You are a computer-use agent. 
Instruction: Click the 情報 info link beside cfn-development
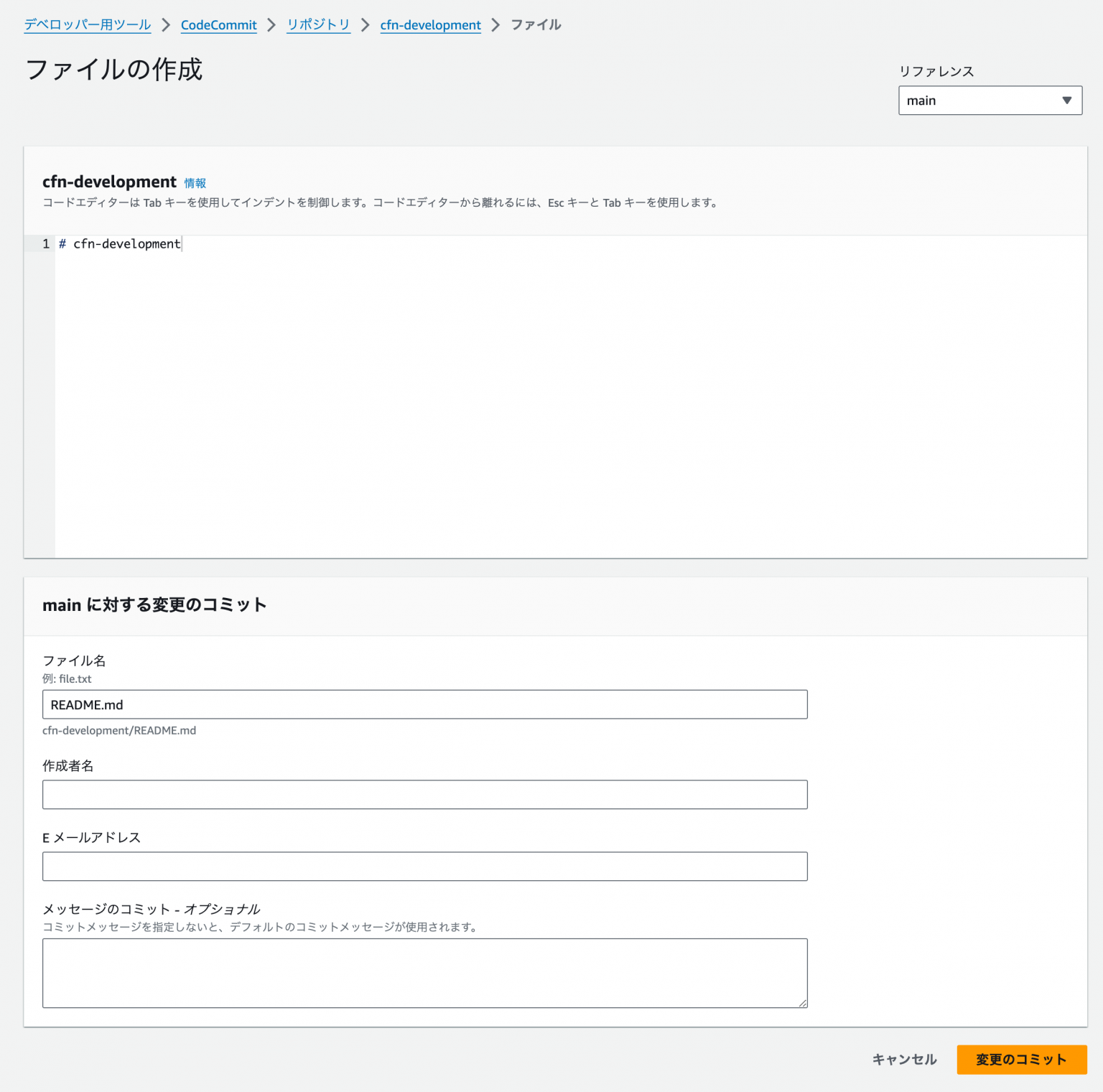tap(195, 183)
